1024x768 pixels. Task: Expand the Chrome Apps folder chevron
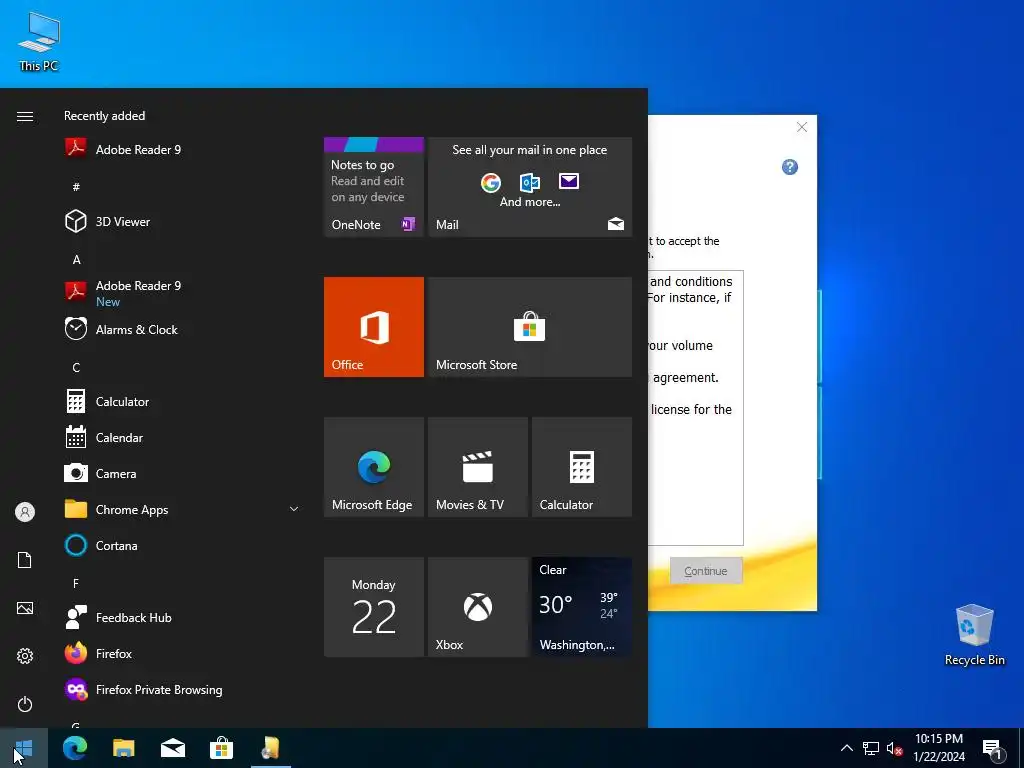[294, 509]
